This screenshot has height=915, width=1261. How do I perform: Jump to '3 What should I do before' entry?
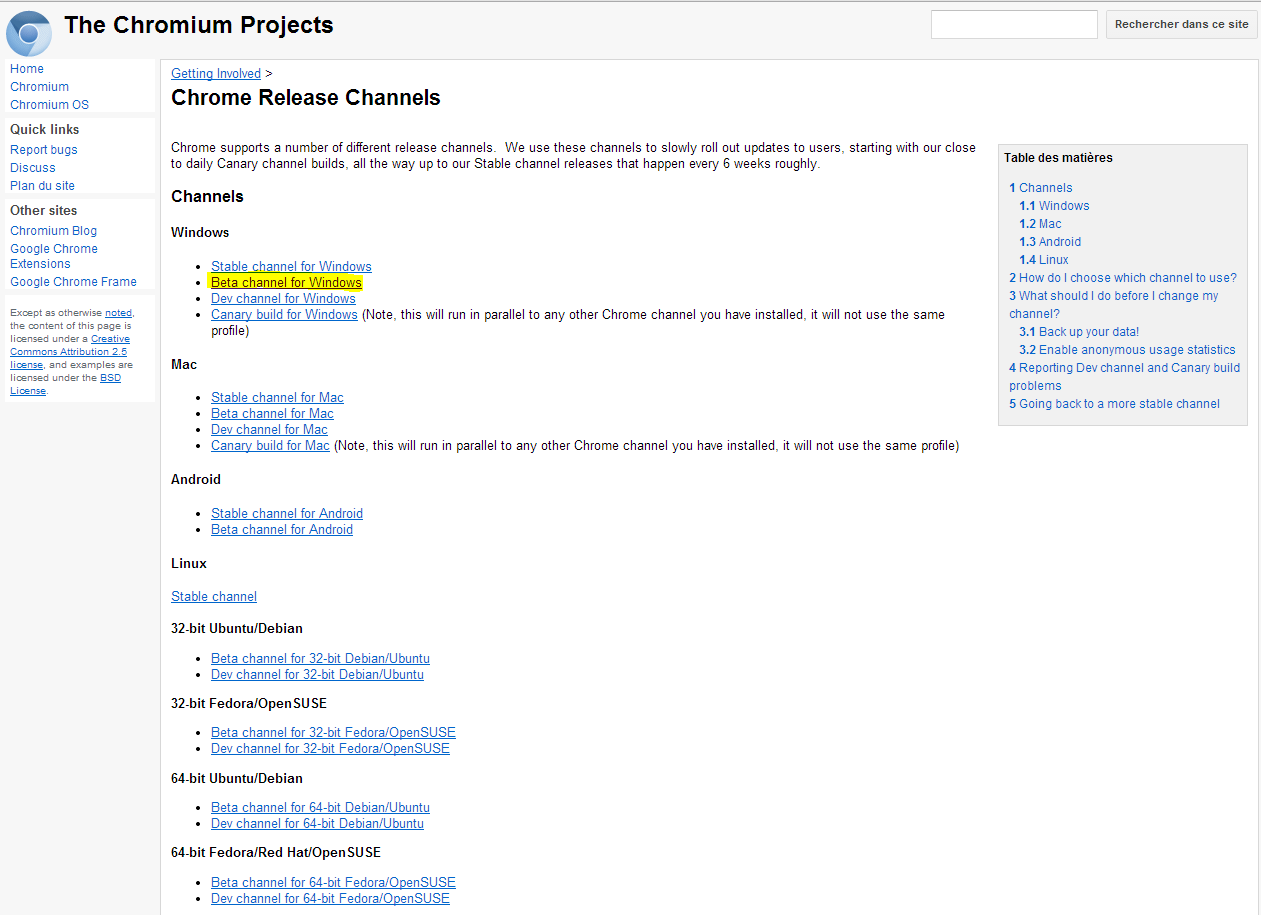click(1114, 305)
